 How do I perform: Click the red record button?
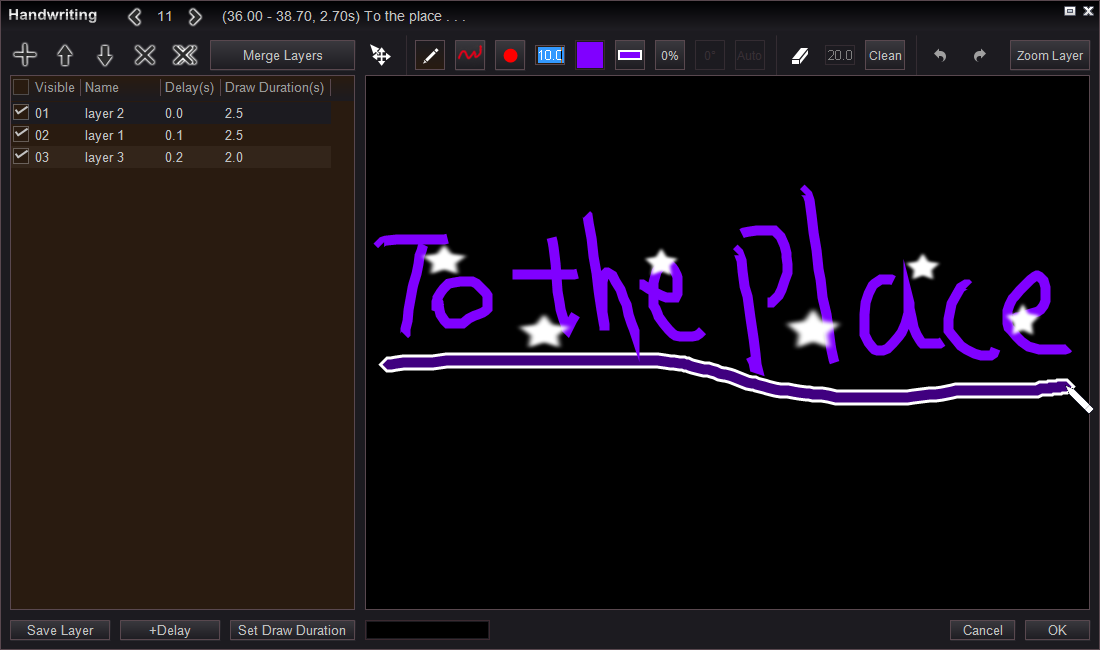[510, 55]
